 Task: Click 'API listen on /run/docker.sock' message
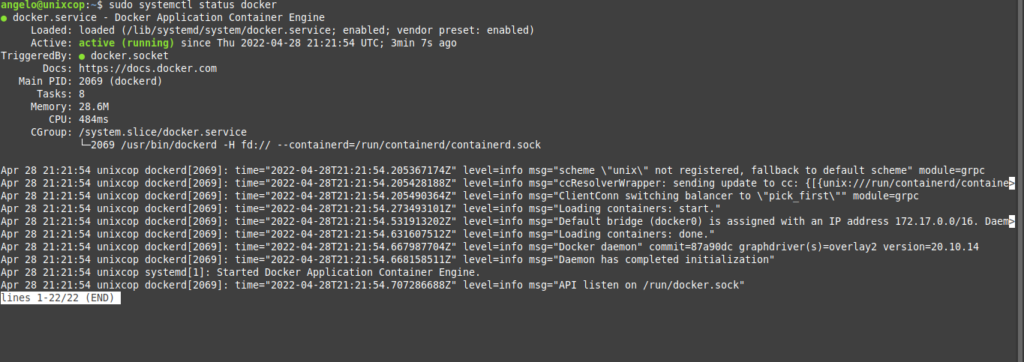click(650, 286)
